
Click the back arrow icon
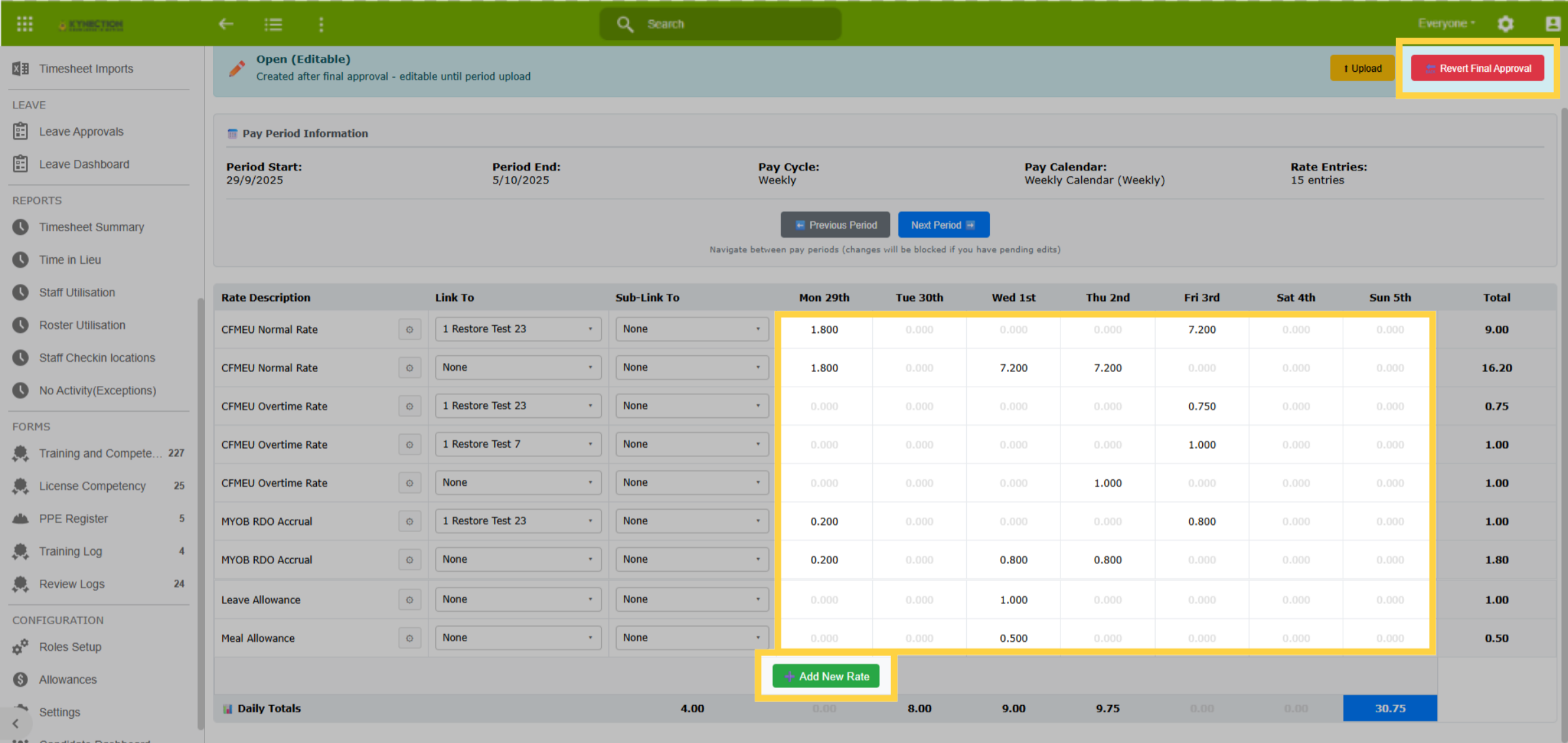[226, 24]
